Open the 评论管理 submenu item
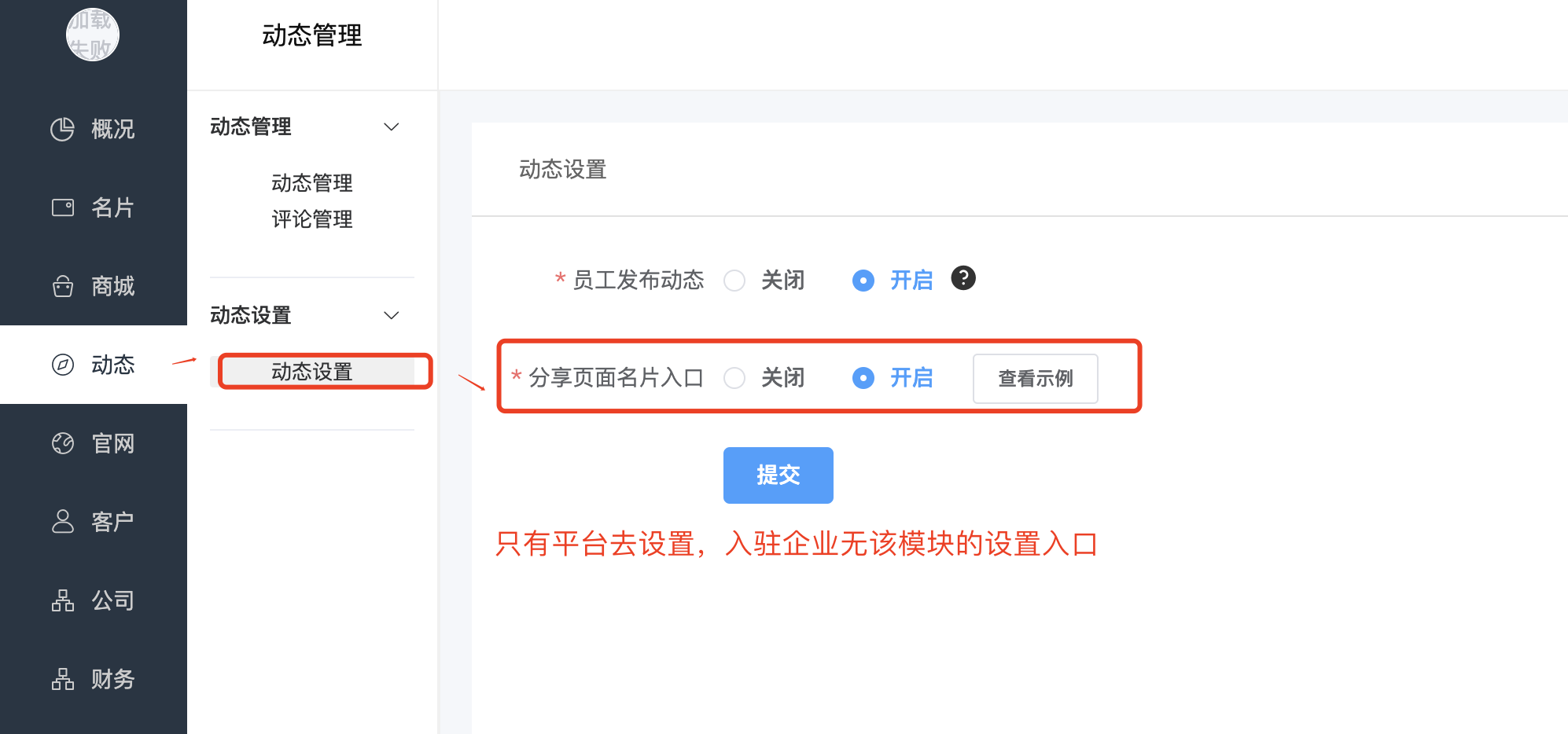Viewport: 1568px width, 734px height. pyautogui.click(x=312, y=219)
